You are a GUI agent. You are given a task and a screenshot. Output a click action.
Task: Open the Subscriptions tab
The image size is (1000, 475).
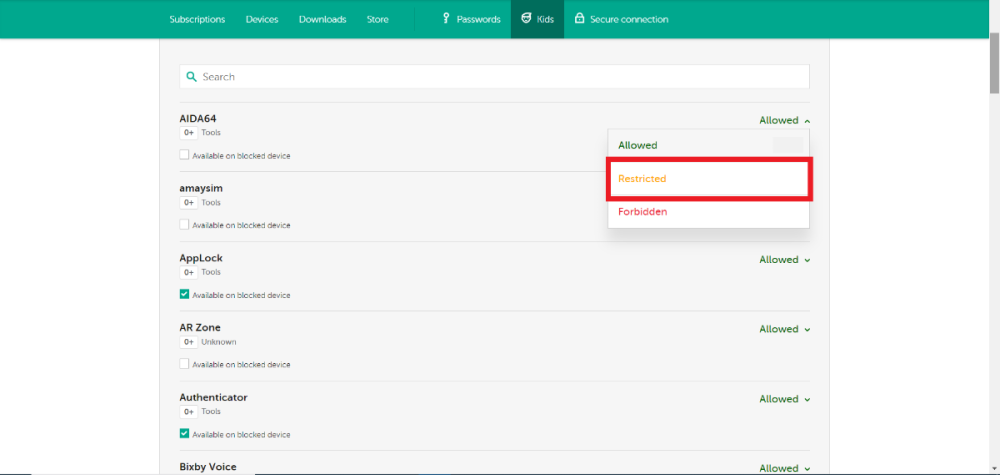pyautogui.click(x=197, y=19)
